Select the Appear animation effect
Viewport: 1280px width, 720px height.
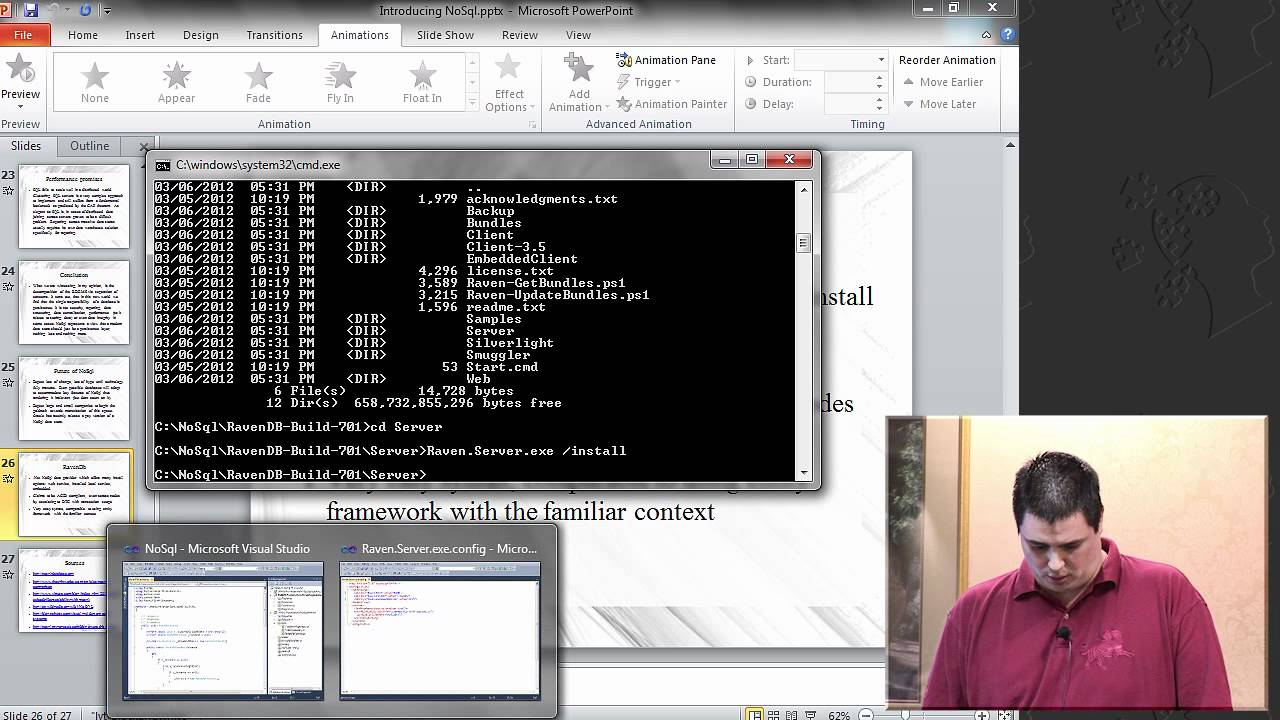pyautogui.click(x=176, y=81)
